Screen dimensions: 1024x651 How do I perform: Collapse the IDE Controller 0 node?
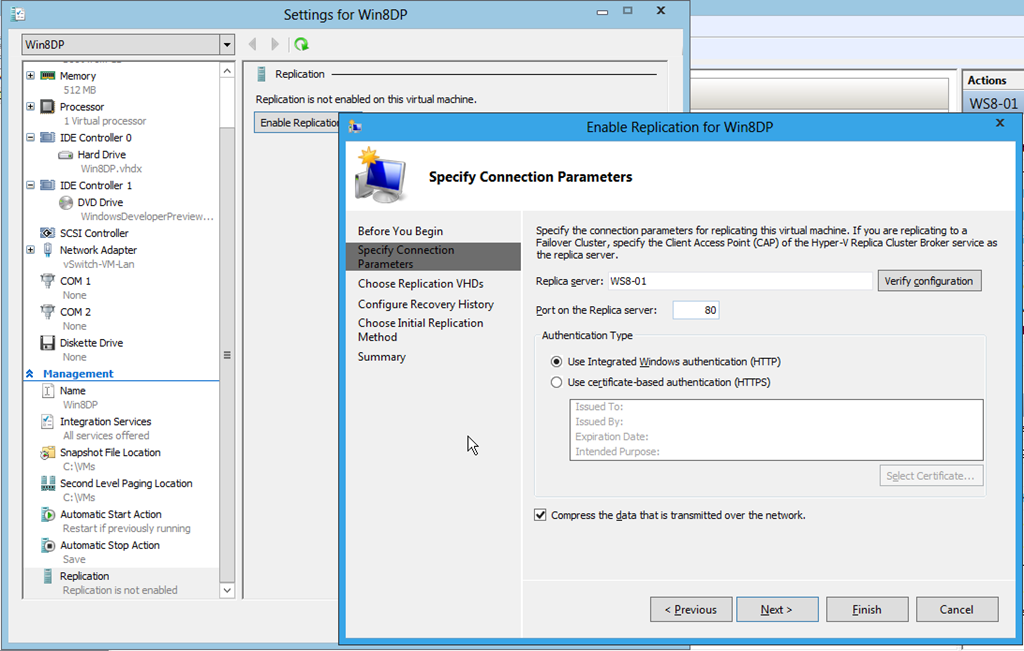click(30, 137)
